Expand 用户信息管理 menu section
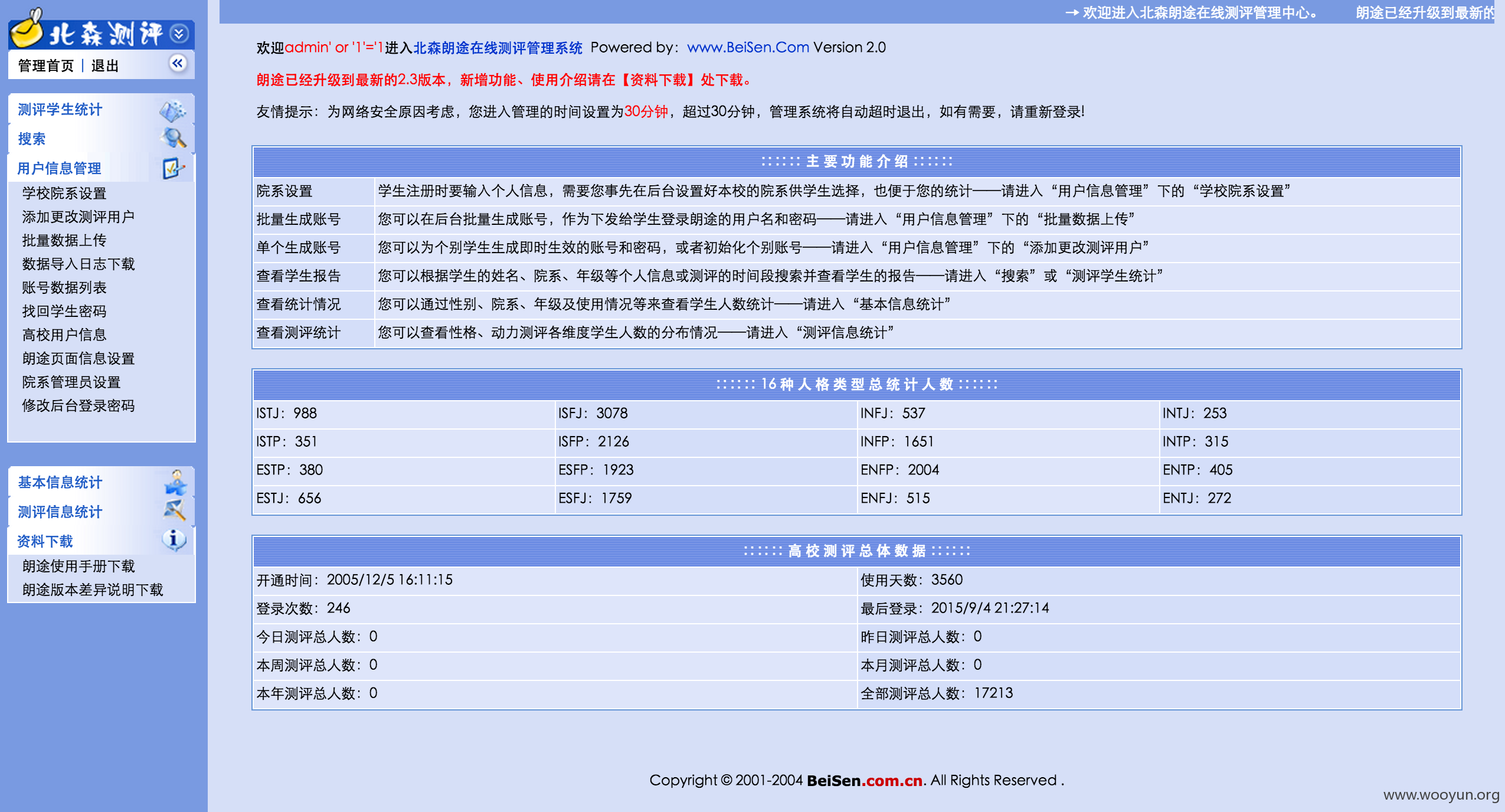 coord(59,168)
